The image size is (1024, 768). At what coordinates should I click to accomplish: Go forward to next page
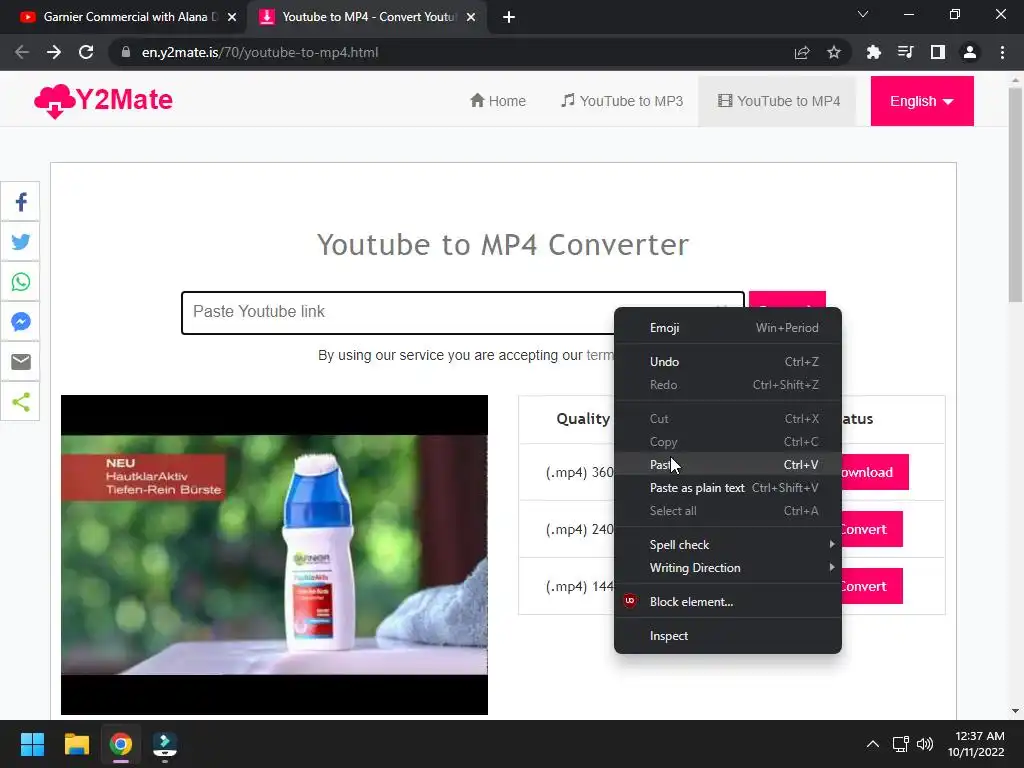click(54, 52)
